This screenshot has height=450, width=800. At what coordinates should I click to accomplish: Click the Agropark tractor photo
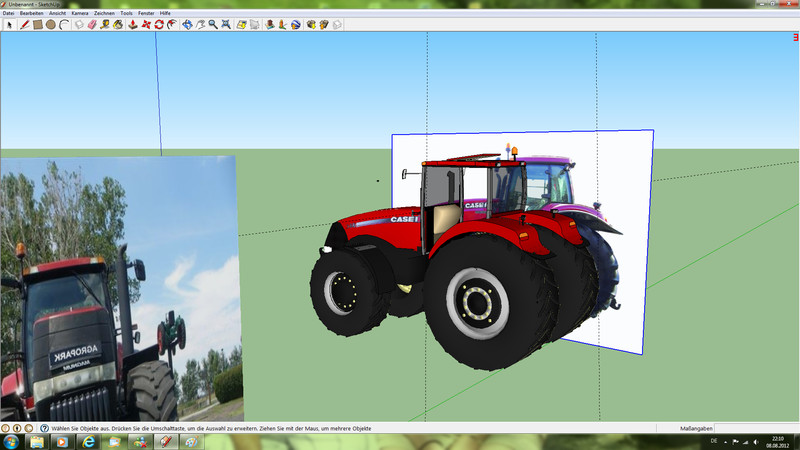click(x=121, y=289)
